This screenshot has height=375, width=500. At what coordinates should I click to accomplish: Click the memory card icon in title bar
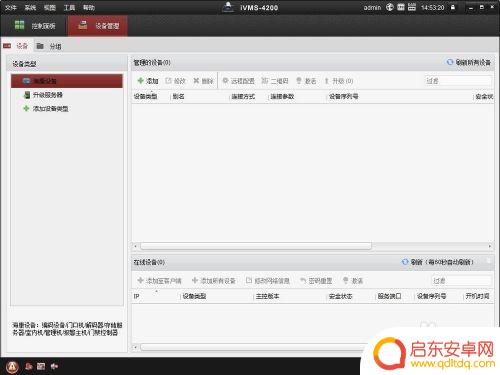[x=401, y=7]
